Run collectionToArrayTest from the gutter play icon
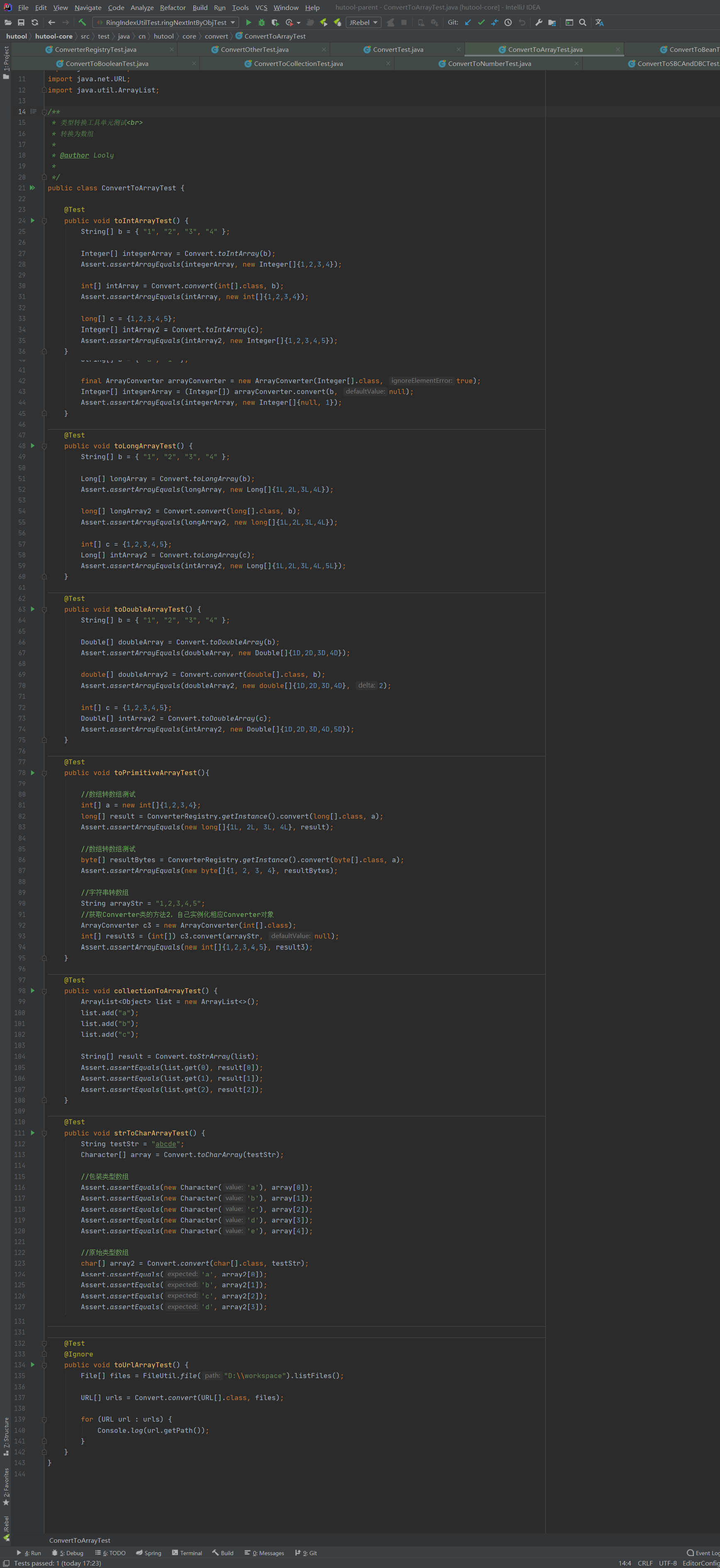This screenshot has width=720, height=1568. pyautogui.click(x=32, y=990)
